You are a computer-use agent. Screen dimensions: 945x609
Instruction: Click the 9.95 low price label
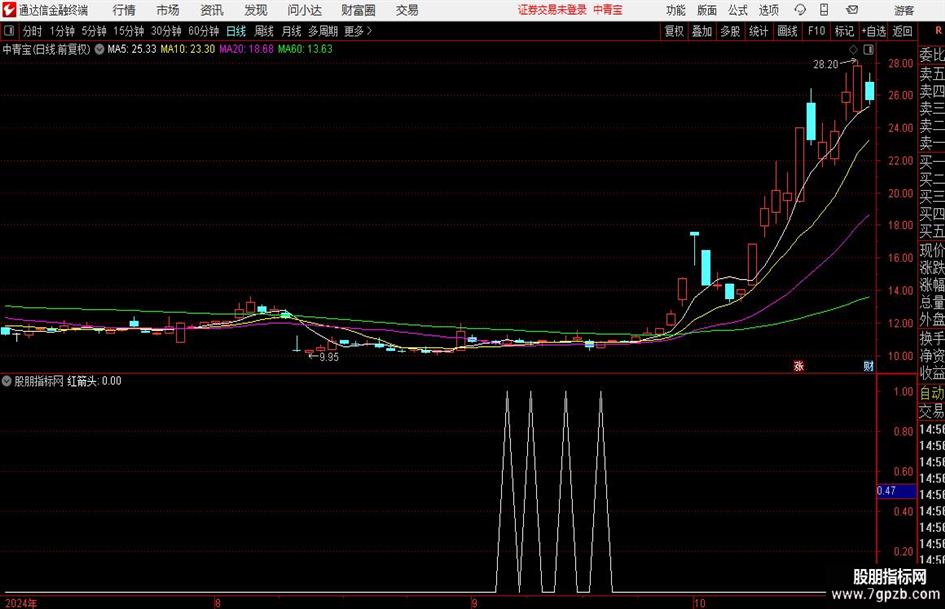pyautogui.click(x=329, y=357)
